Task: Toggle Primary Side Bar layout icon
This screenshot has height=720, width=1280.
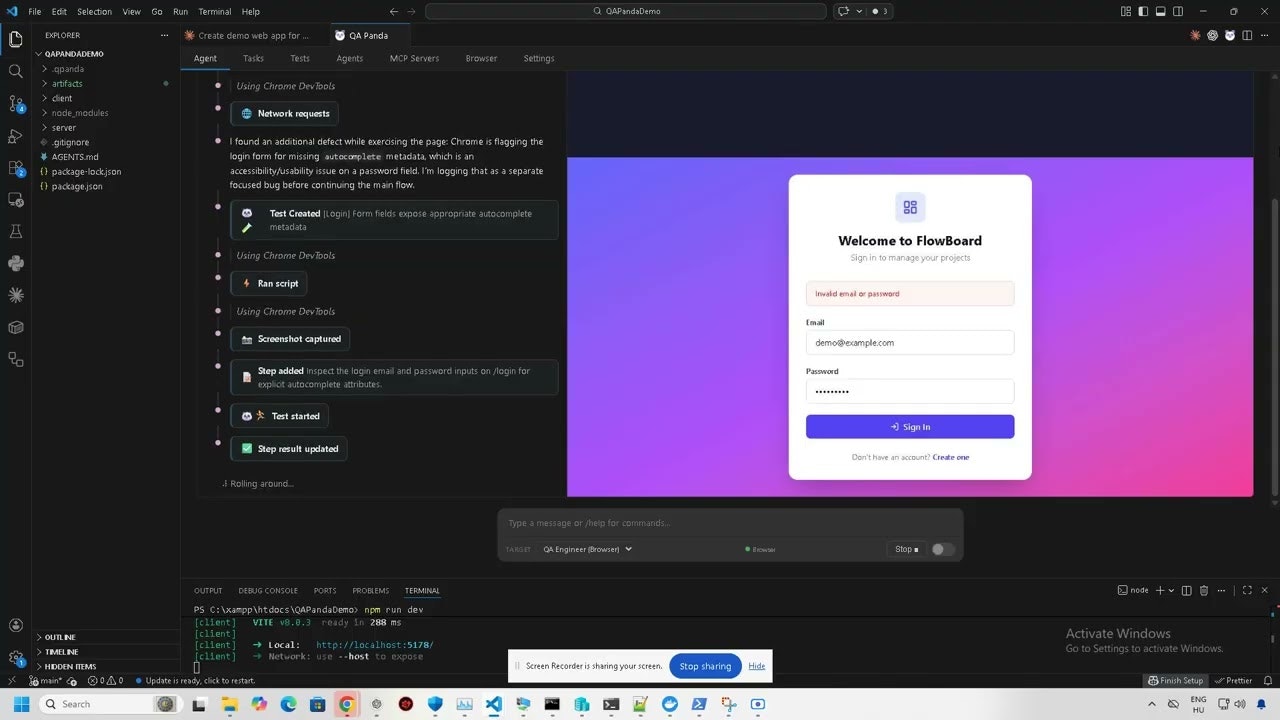Action: (1144, 11)
